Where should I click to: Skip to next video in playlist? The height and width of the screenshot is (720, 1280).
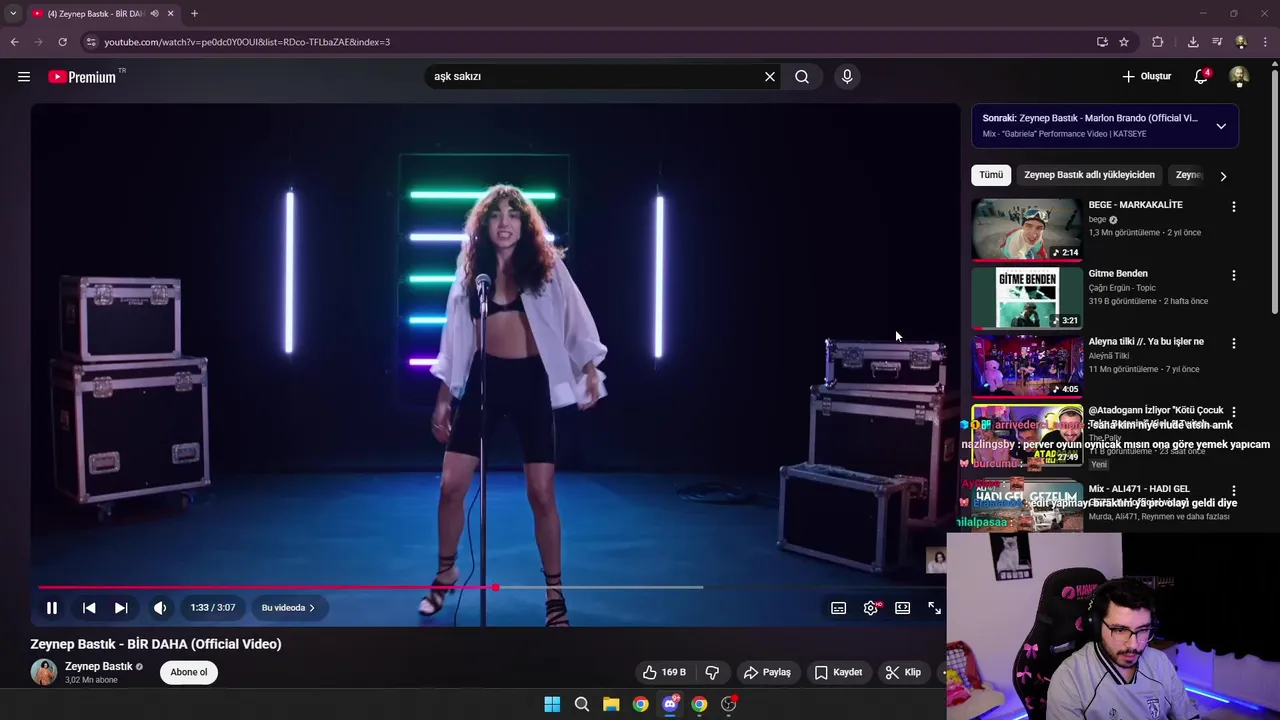tap(121, 607)
